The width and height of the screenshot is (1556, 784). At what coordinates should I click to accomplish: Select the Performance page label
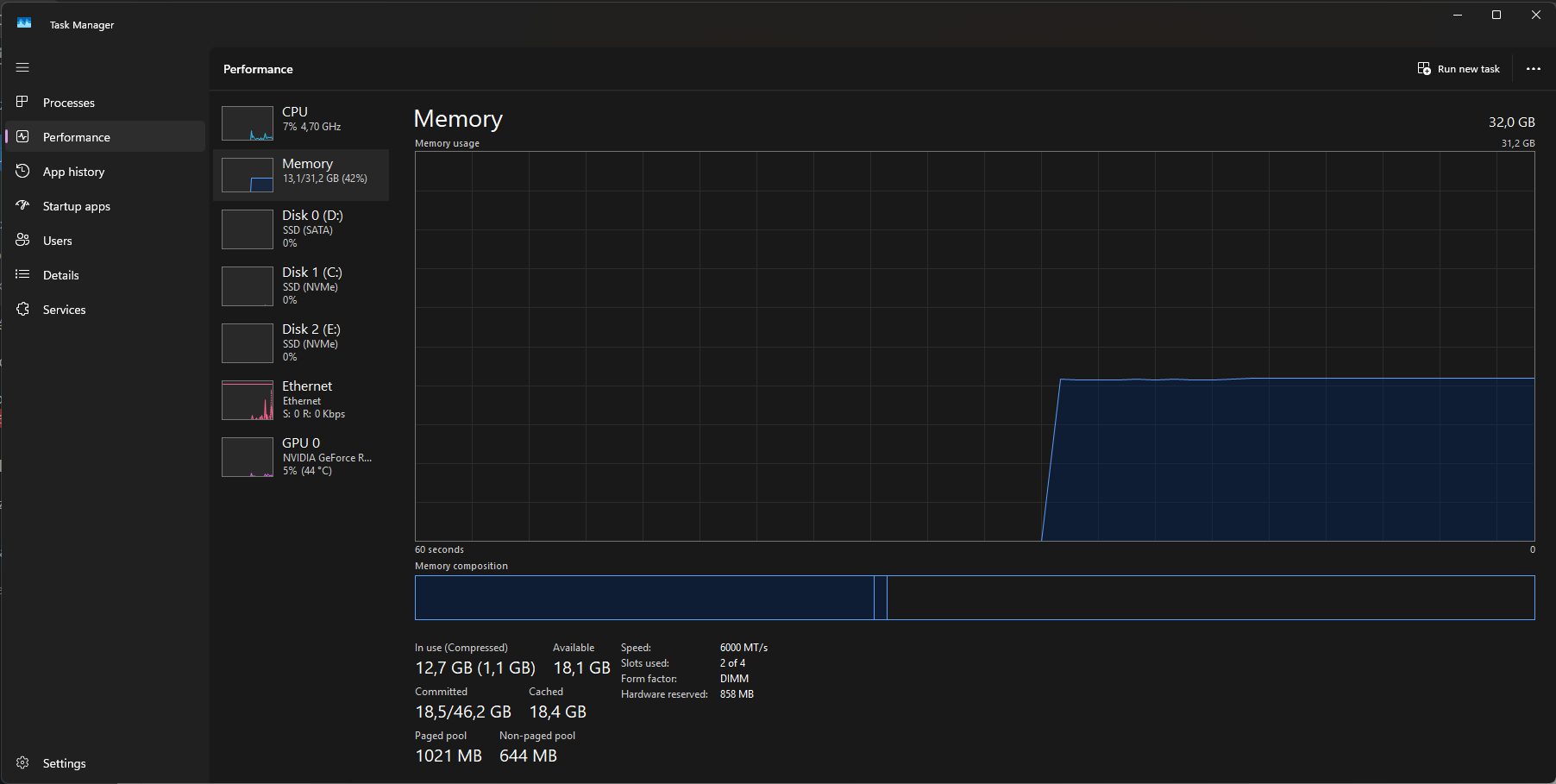pyautogui.click(x=77, y=137)
